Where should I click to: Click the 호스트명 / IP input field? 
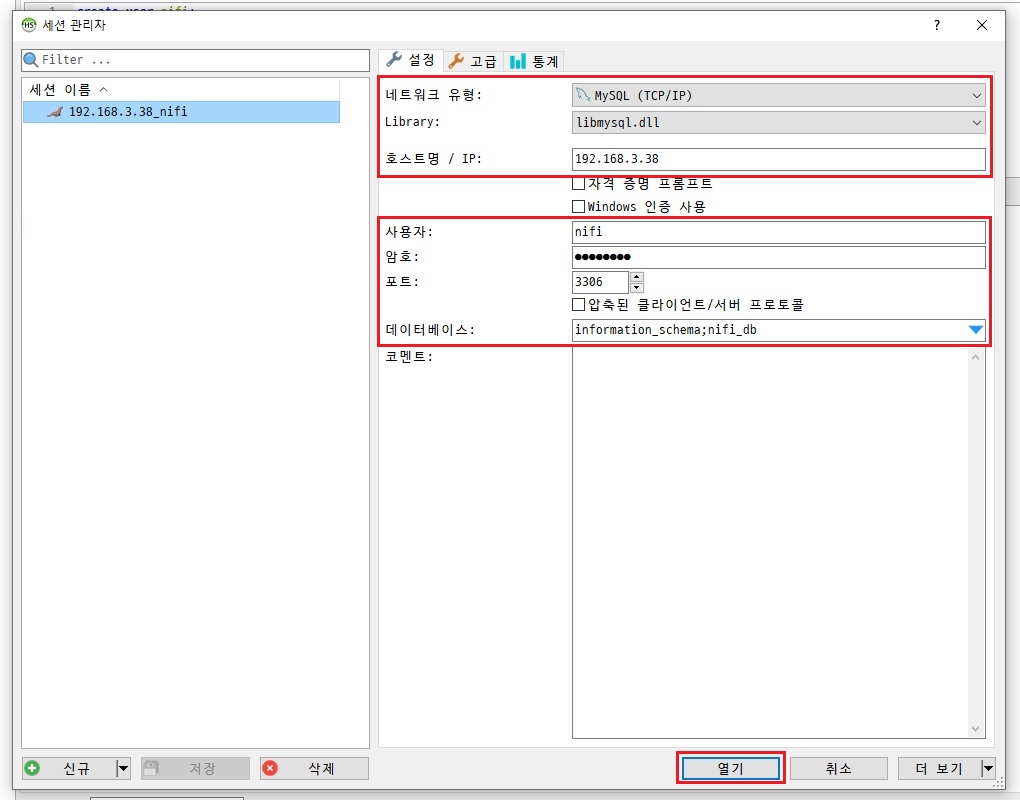click(x=779, y=159)
